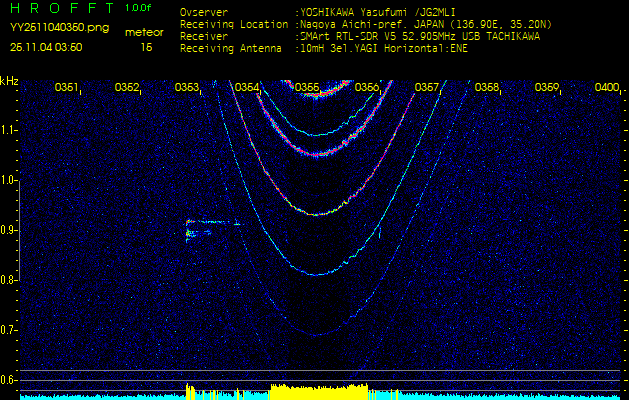This screenshot has width=629, height=400.
Task: Select the 0357 time marker
Action: click(x=427, y=88)
